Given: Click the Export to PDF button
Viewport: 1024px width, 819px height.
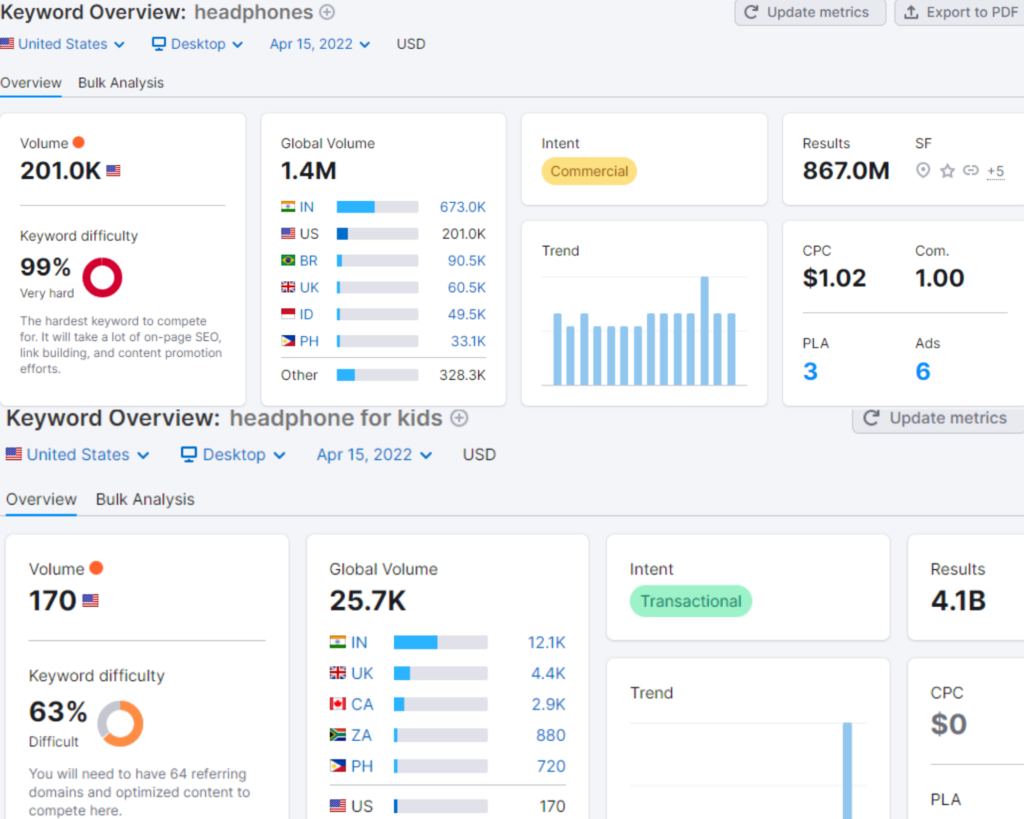Looking at the screenshot, I should point(958,12).
